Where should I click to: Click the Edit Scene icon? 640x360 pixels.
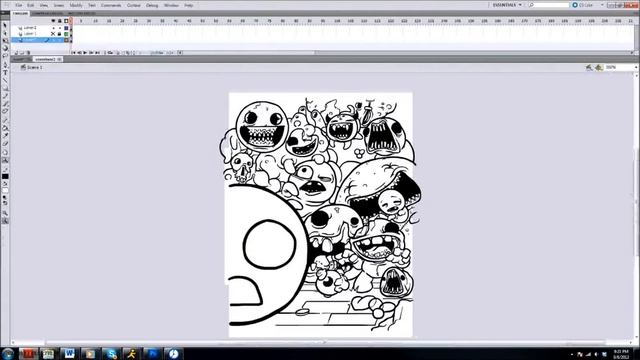click(x=589, y=67)
